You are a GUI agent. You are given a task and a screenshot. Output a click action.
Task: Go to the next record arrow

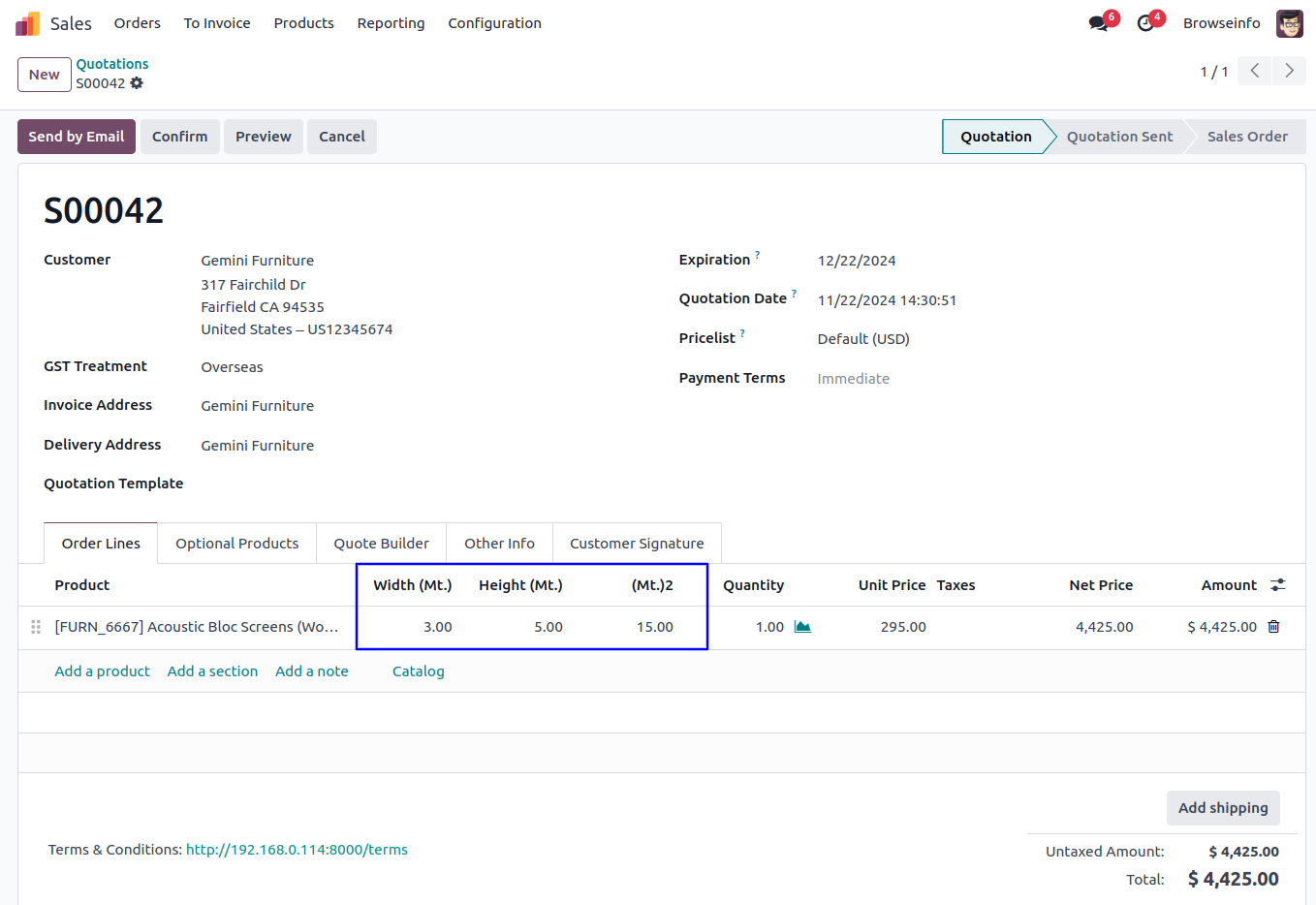coord(1289,71)
